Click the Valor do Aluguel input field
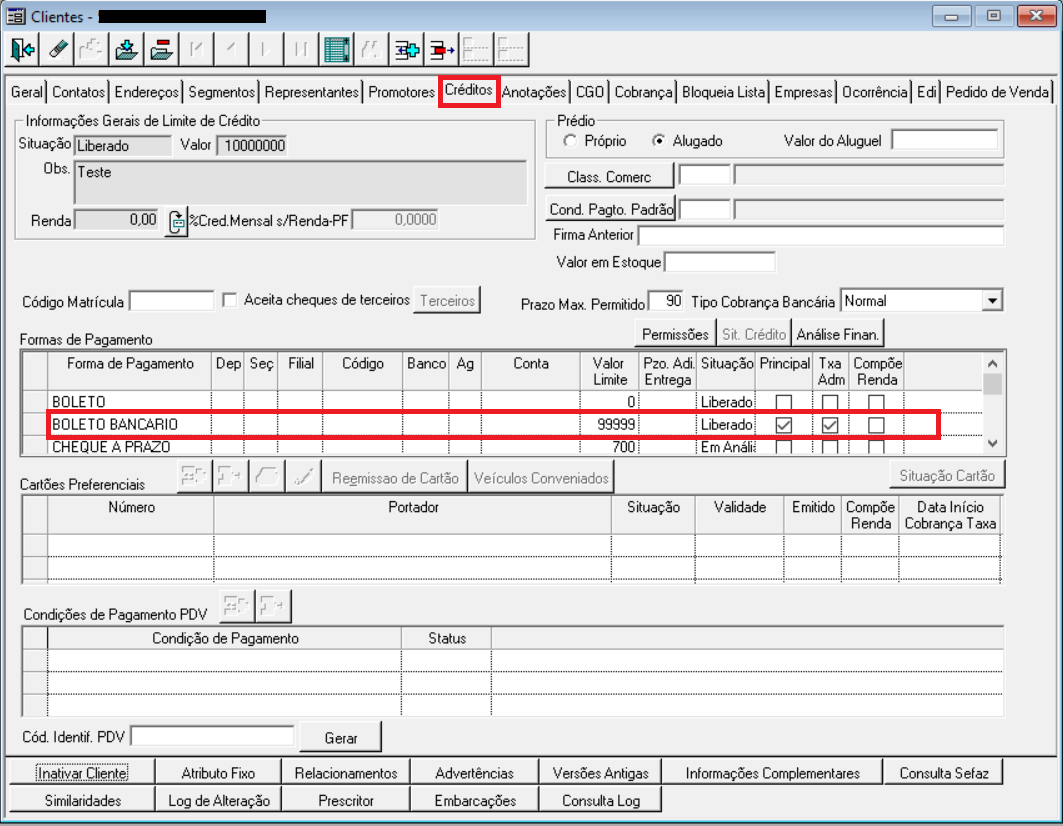 (x=944, y=140)
